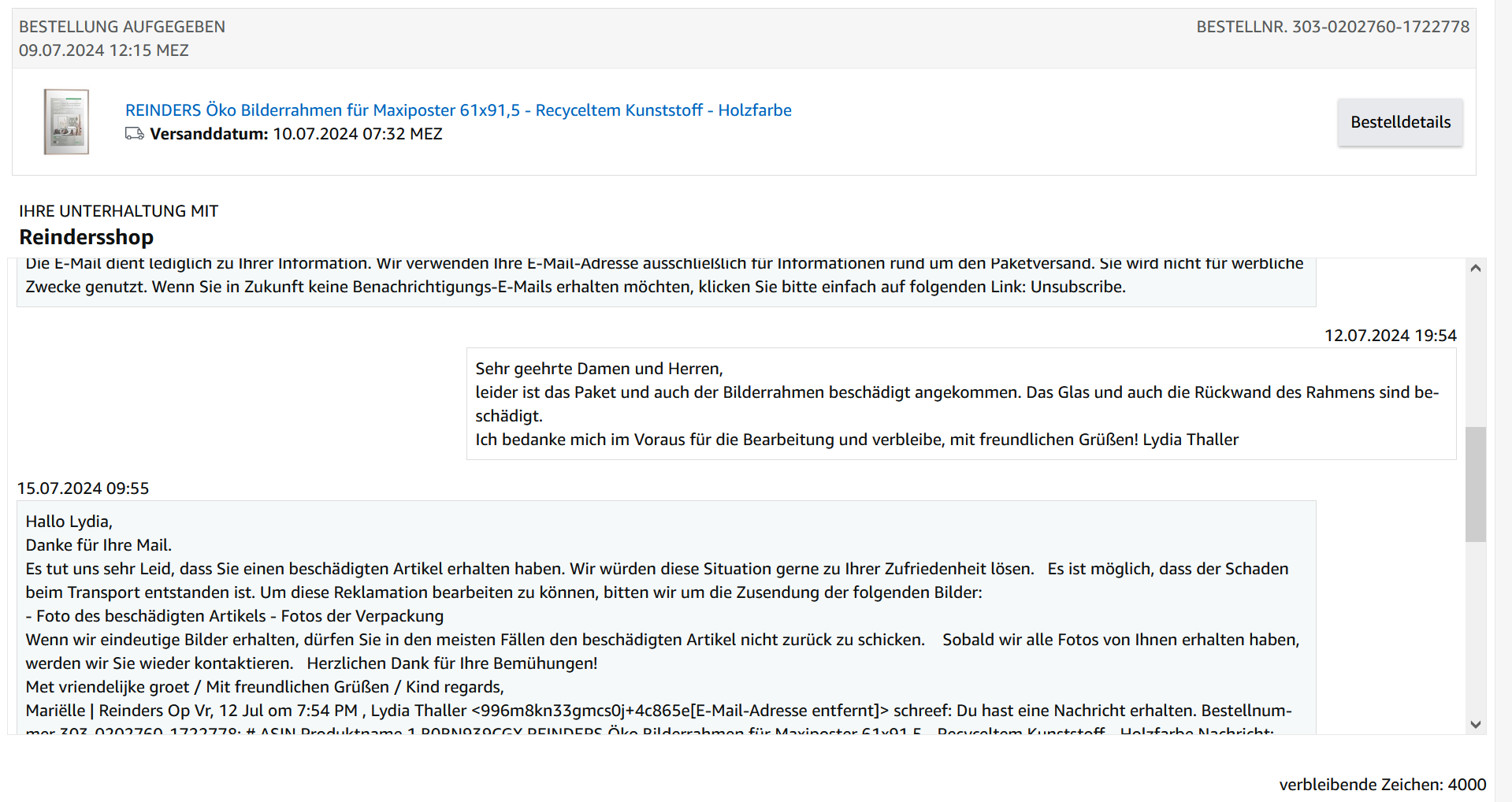The height and width of the screenshot is (802, 1512).
Task: Click the 12.07.2024 19:54 timestamp
Action: (x=1390, y=336)
